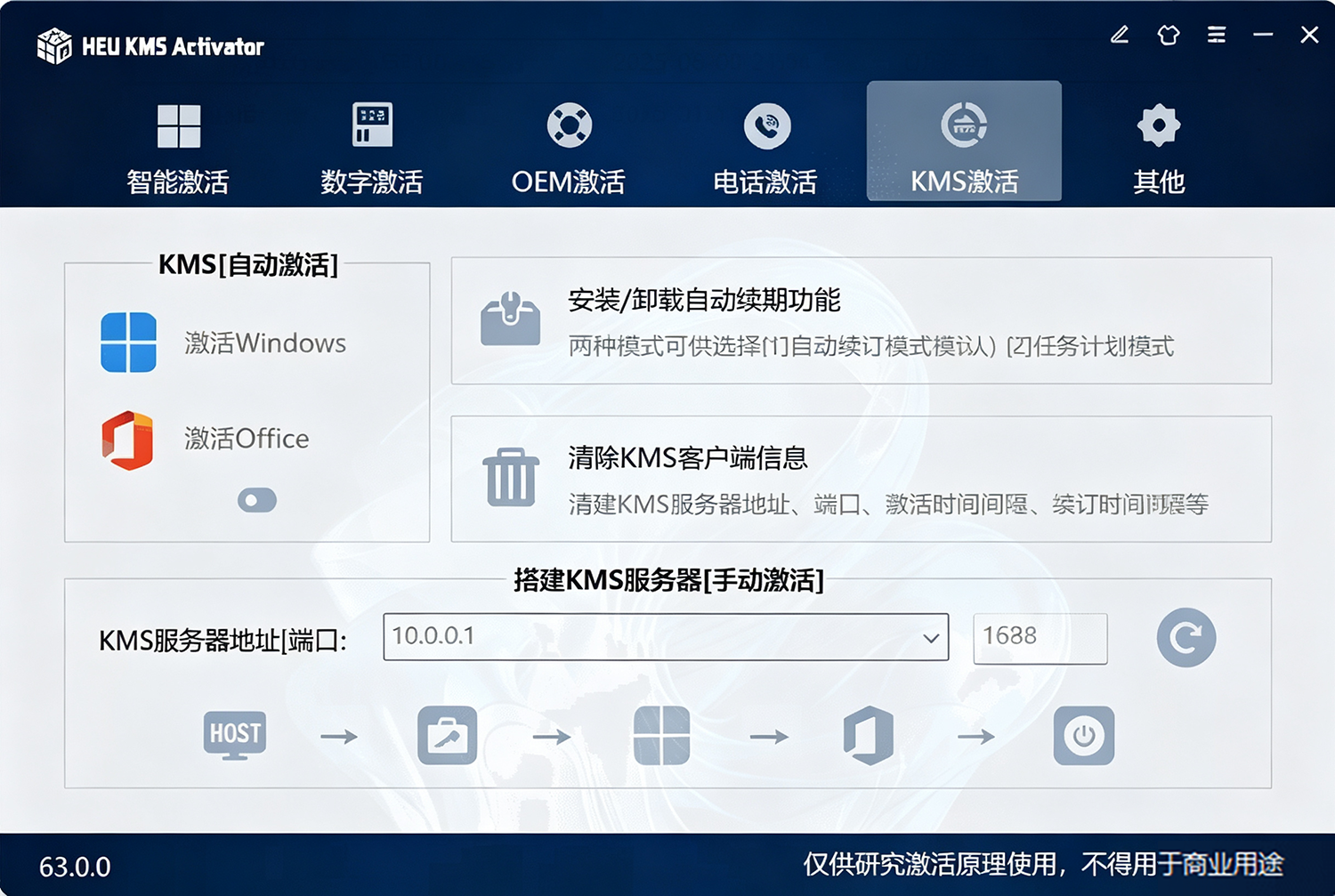Click the HEU KMS Activator cube logo
The height and width of the screenshot is (896, 1335).
pos(54,46)
